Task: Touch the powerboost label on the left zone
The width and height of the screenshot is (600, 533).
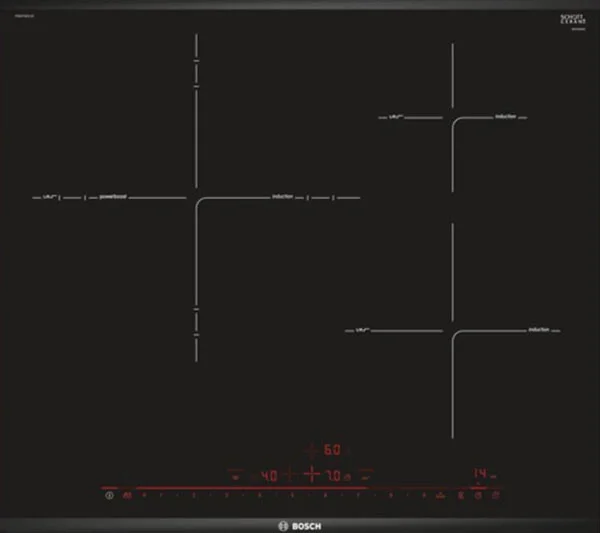Action: pyautogui.click(x=113, y=197)
